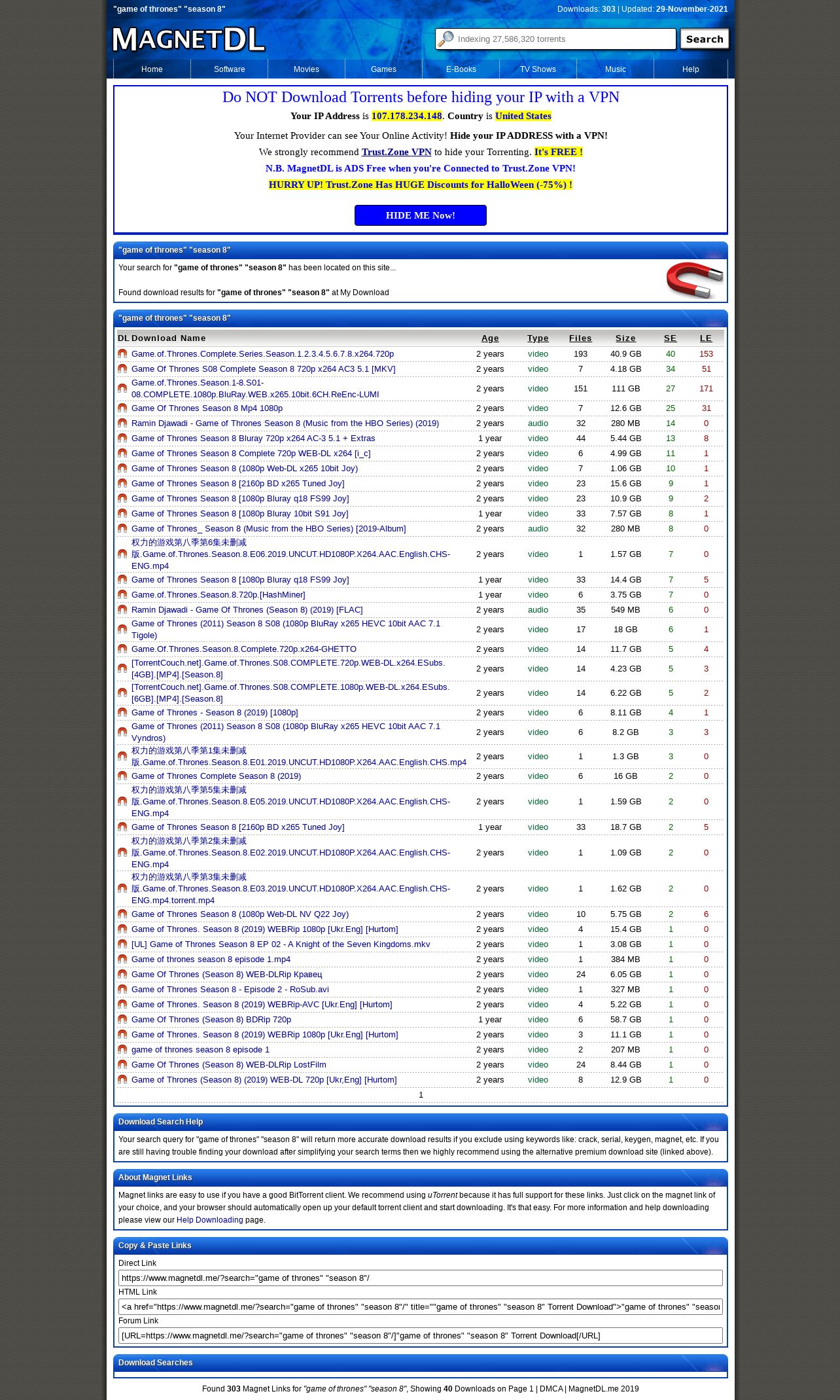
Task: Sort results by SE column
Action: click(x=670, y=338)
